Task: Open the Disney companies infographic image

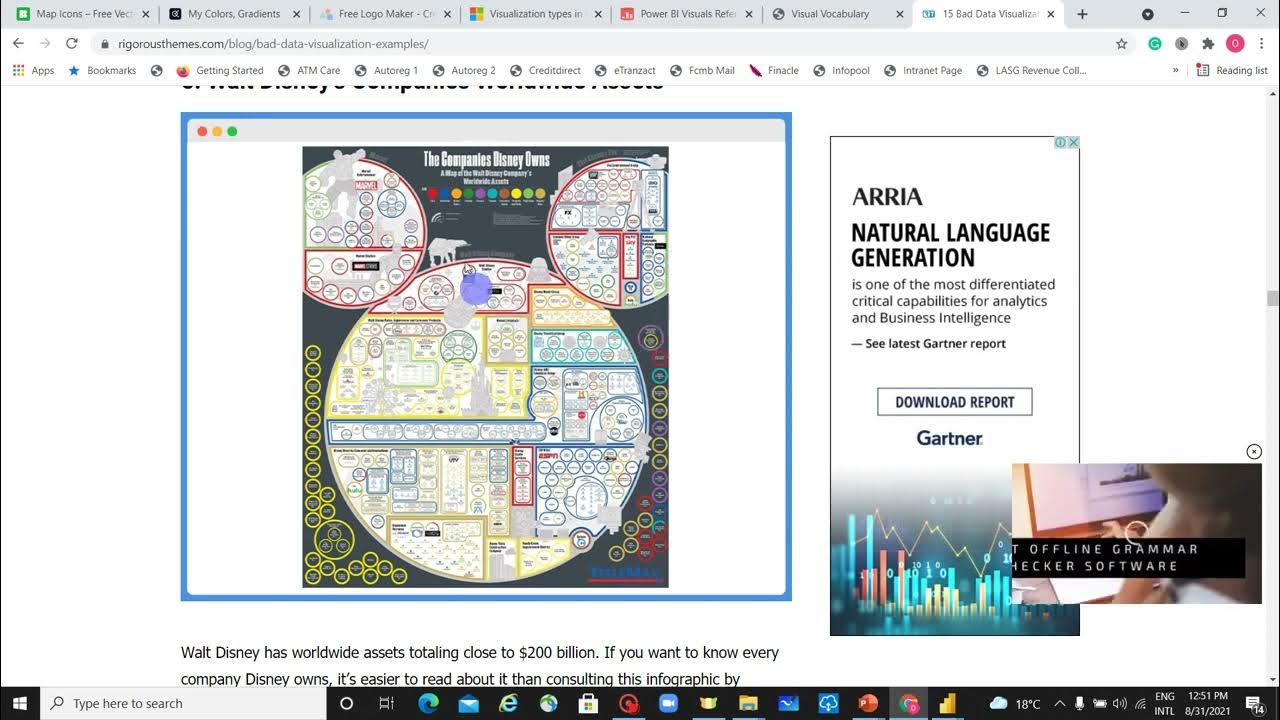Action: point(485,366)
